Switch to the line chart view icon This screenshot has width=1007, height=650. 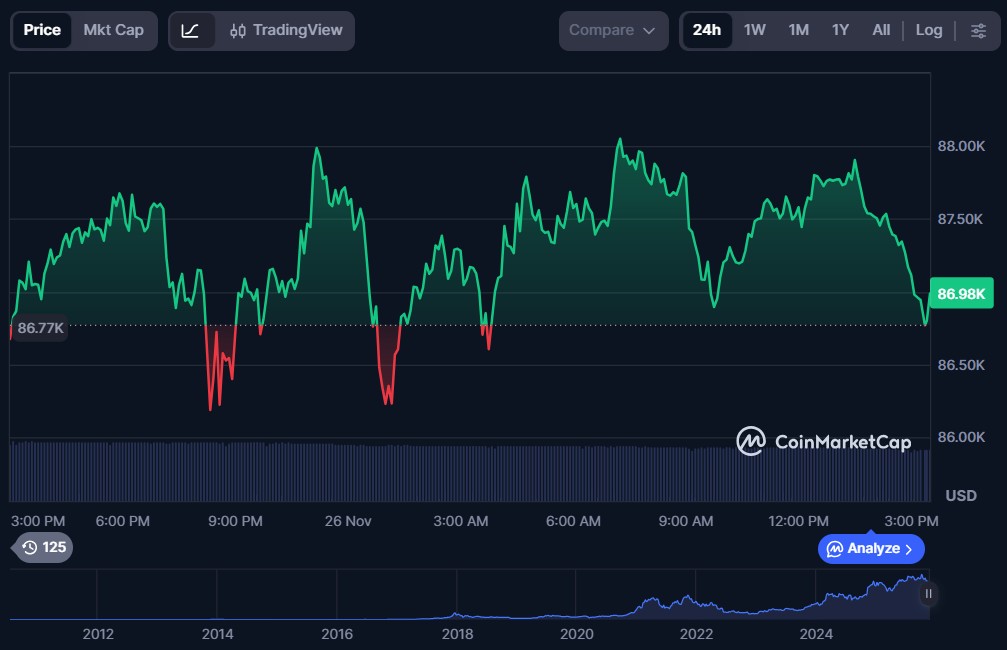coord(190,30)
